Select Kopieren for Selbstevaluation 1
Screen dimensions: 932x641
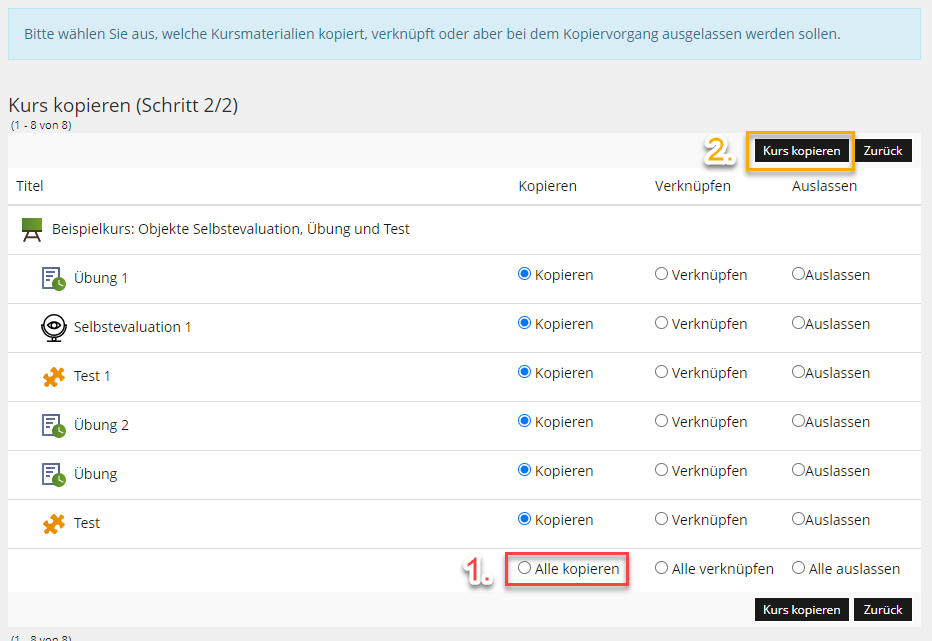pos(525,323)
